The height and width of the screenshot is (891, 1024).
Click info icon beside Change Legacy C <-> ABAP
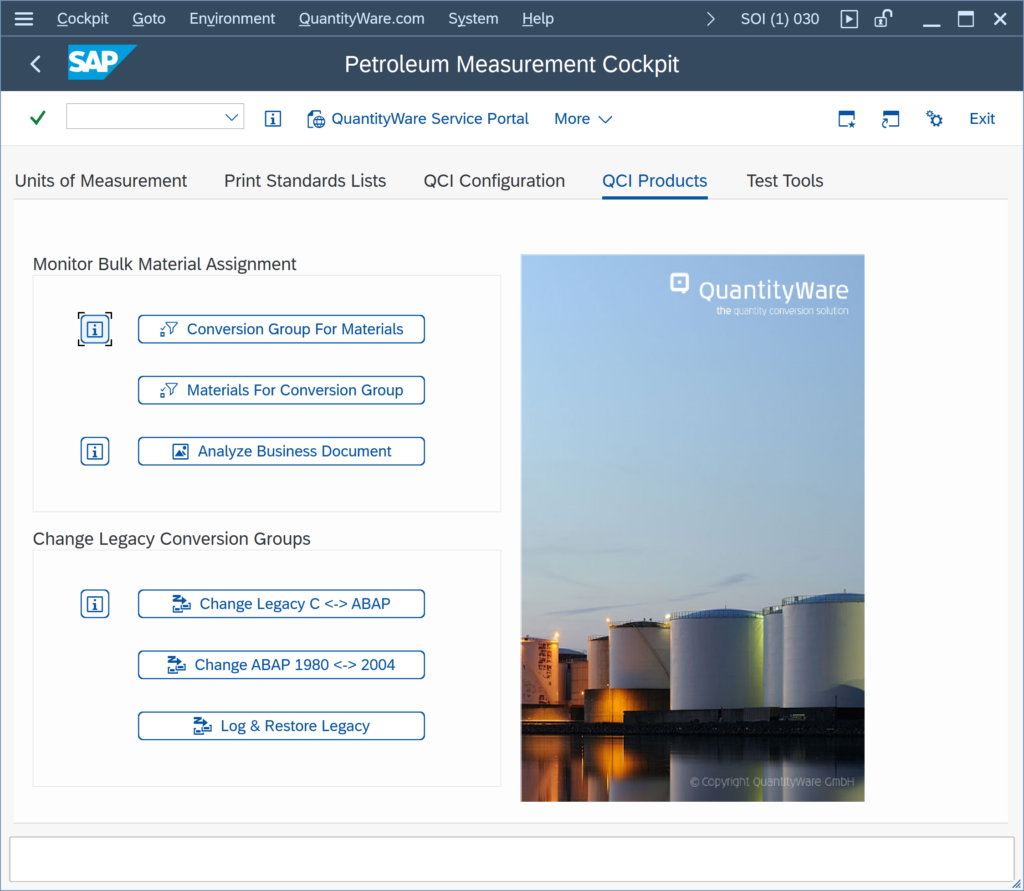click(95, 604)
